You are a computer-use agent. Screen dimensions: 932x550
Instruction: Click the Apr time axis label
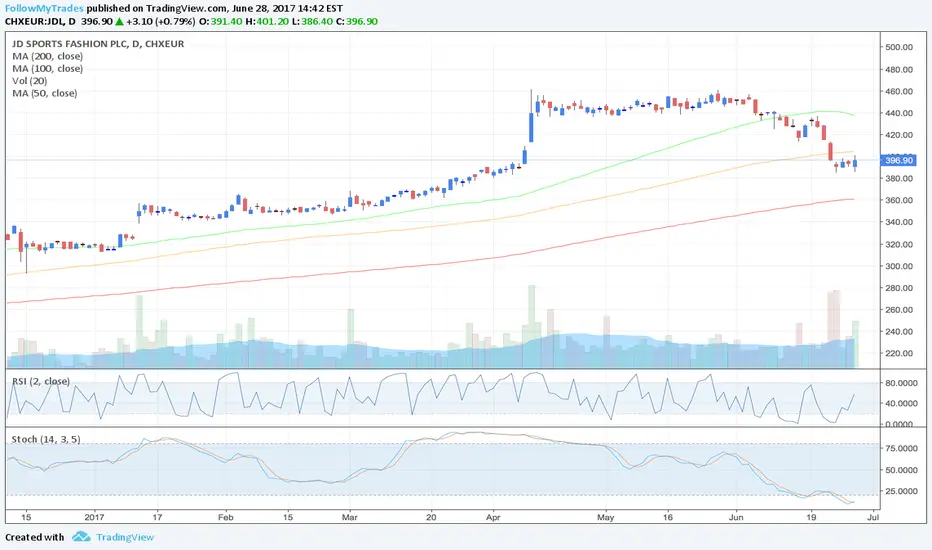click(x=493, y=517)
